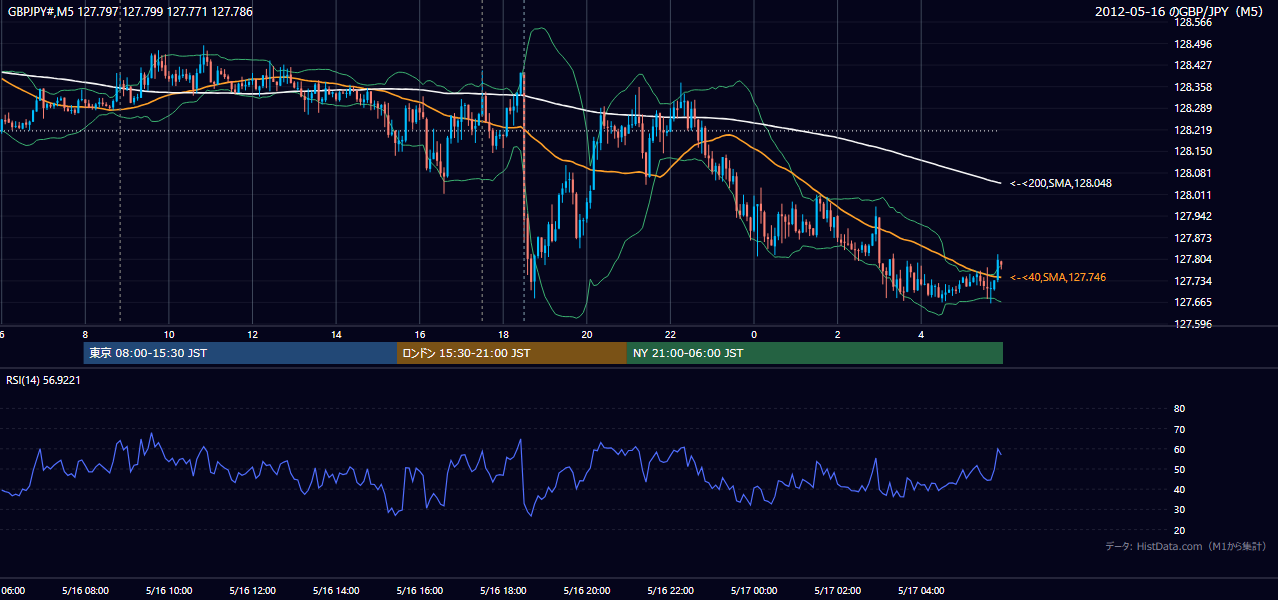The height and width of the screenshot is (600, 1278).
Task: Select the ロンドン 15:30-21:00 JST session bar
Action: coord(512,353)
